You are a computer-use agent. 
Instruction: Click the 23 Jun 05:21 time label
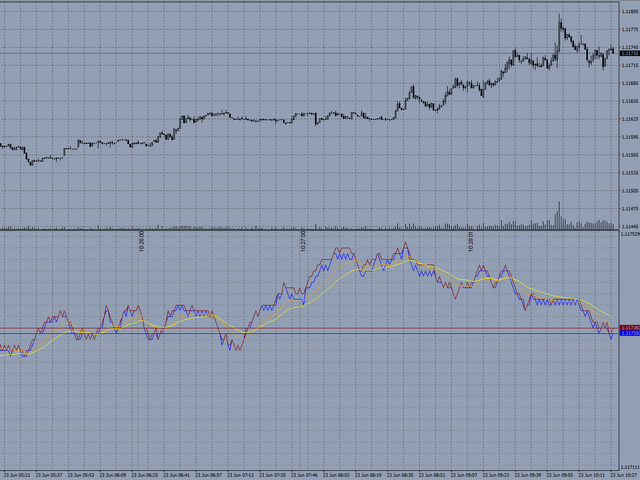pyautogui.click(x=17, y=475)
